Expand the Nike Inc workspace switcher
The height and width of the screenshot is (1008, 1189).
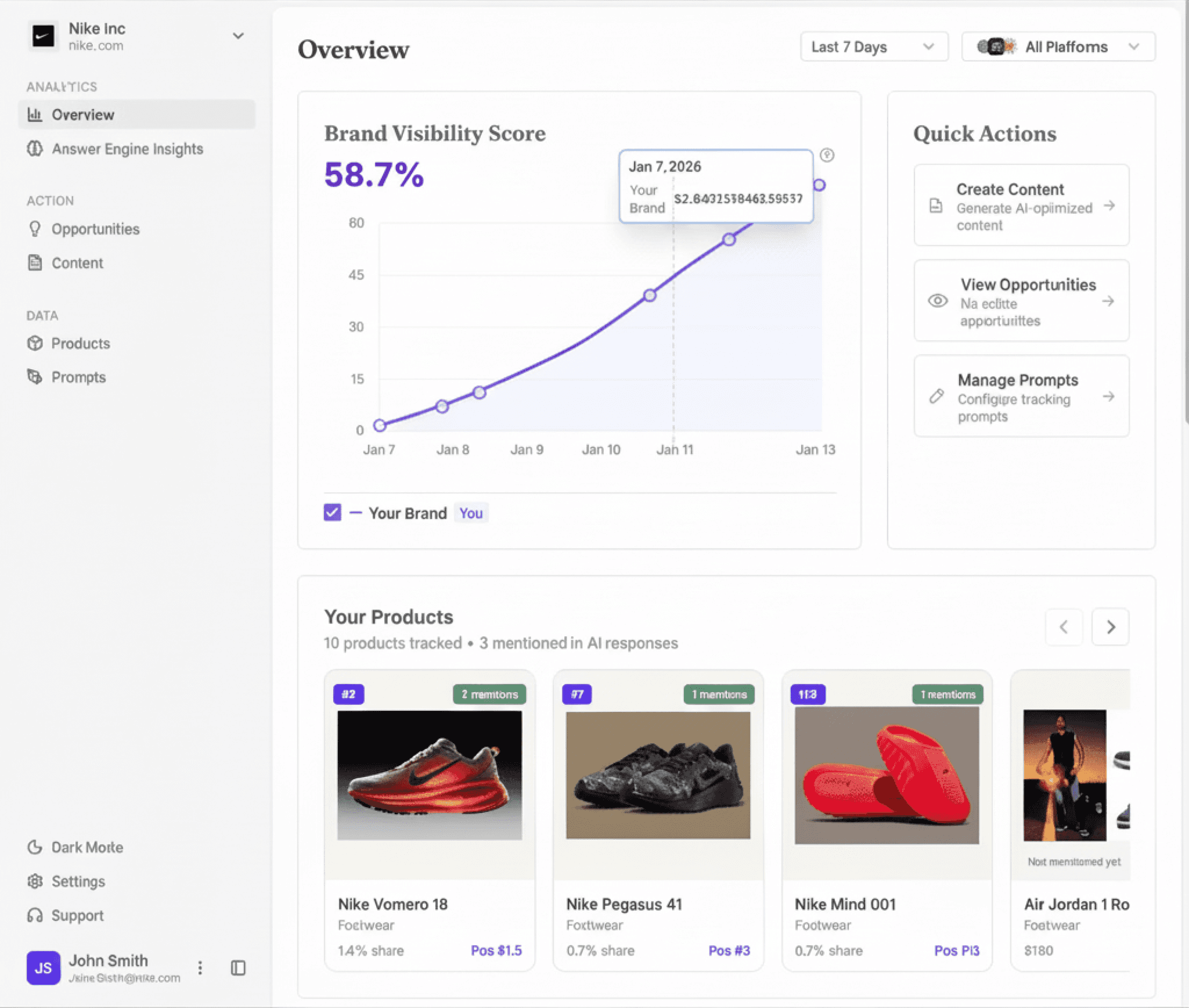tap(237, 36)
